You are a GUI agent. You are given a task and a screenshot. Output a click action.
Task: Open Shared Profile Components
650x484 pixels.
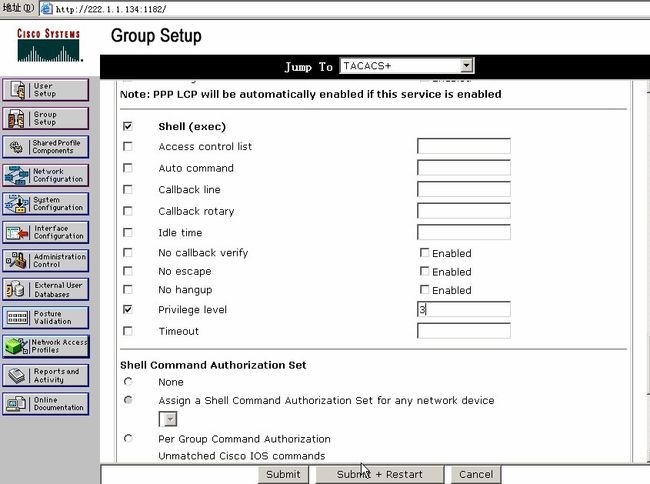45,147
